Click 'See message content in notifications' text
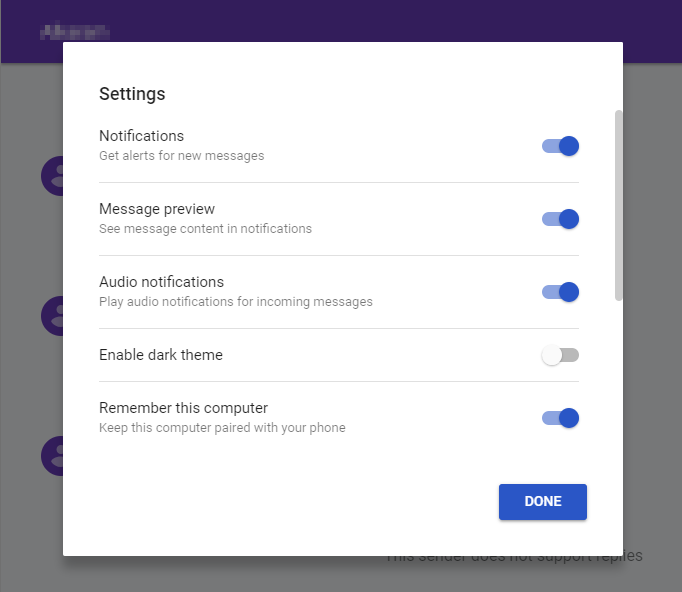682x592 pixels. pyautogui.click(x=205, y=229)
